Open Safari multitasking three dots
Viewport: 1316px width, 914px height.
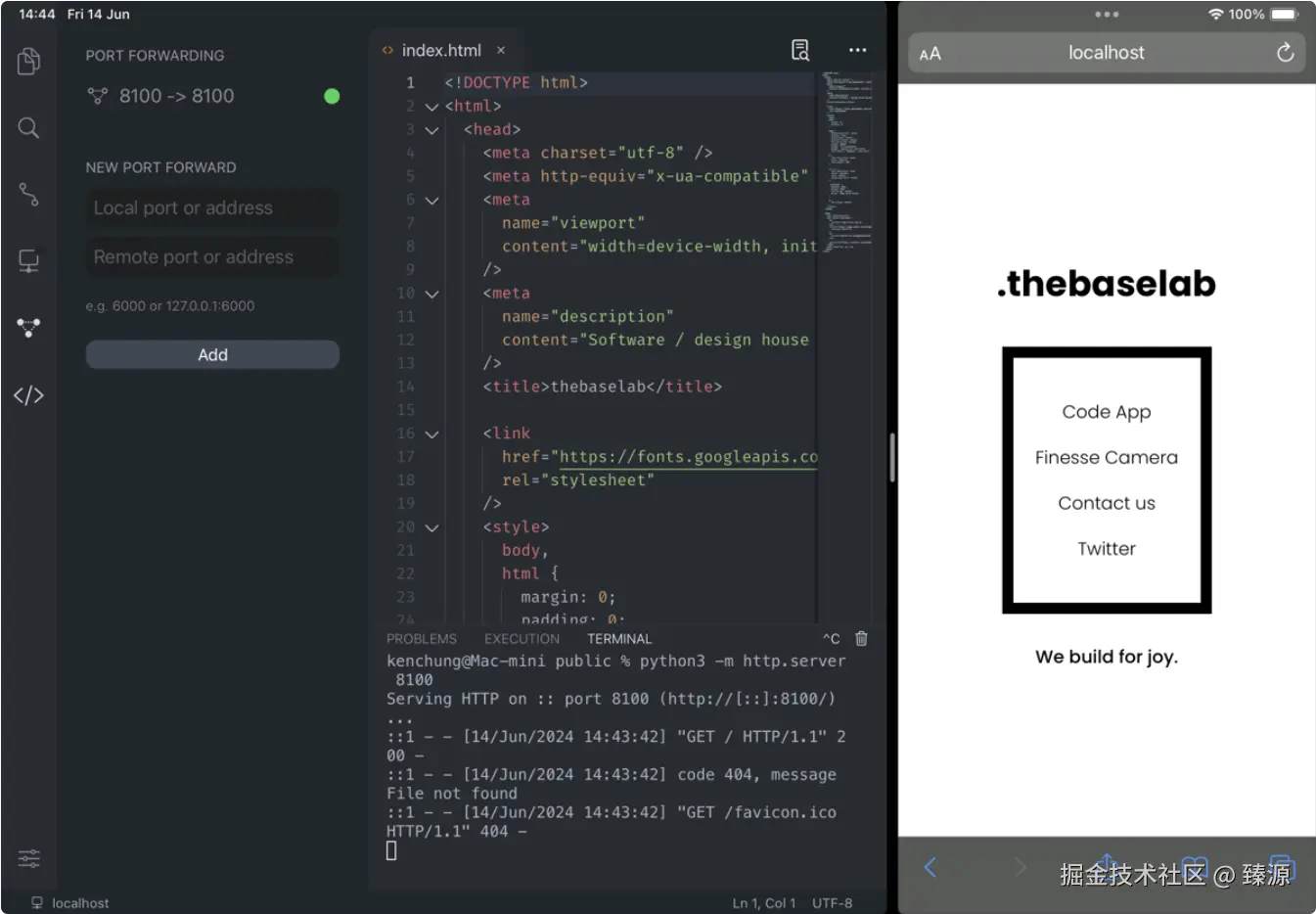(1107, 15)
